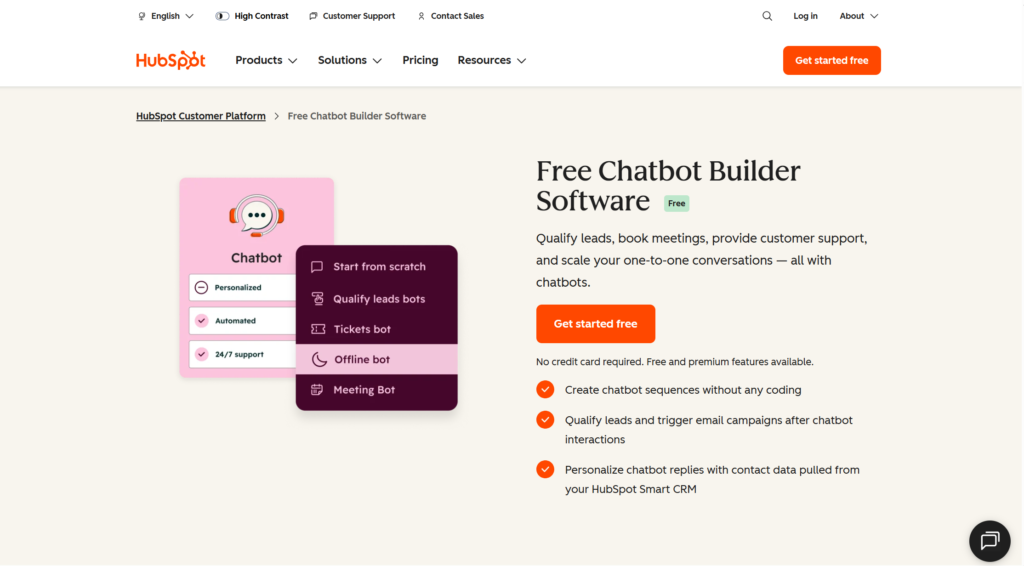The height and width of the screenshot is (566, 1024).
Task: Expand the Products menu
Action: point(266,60)
